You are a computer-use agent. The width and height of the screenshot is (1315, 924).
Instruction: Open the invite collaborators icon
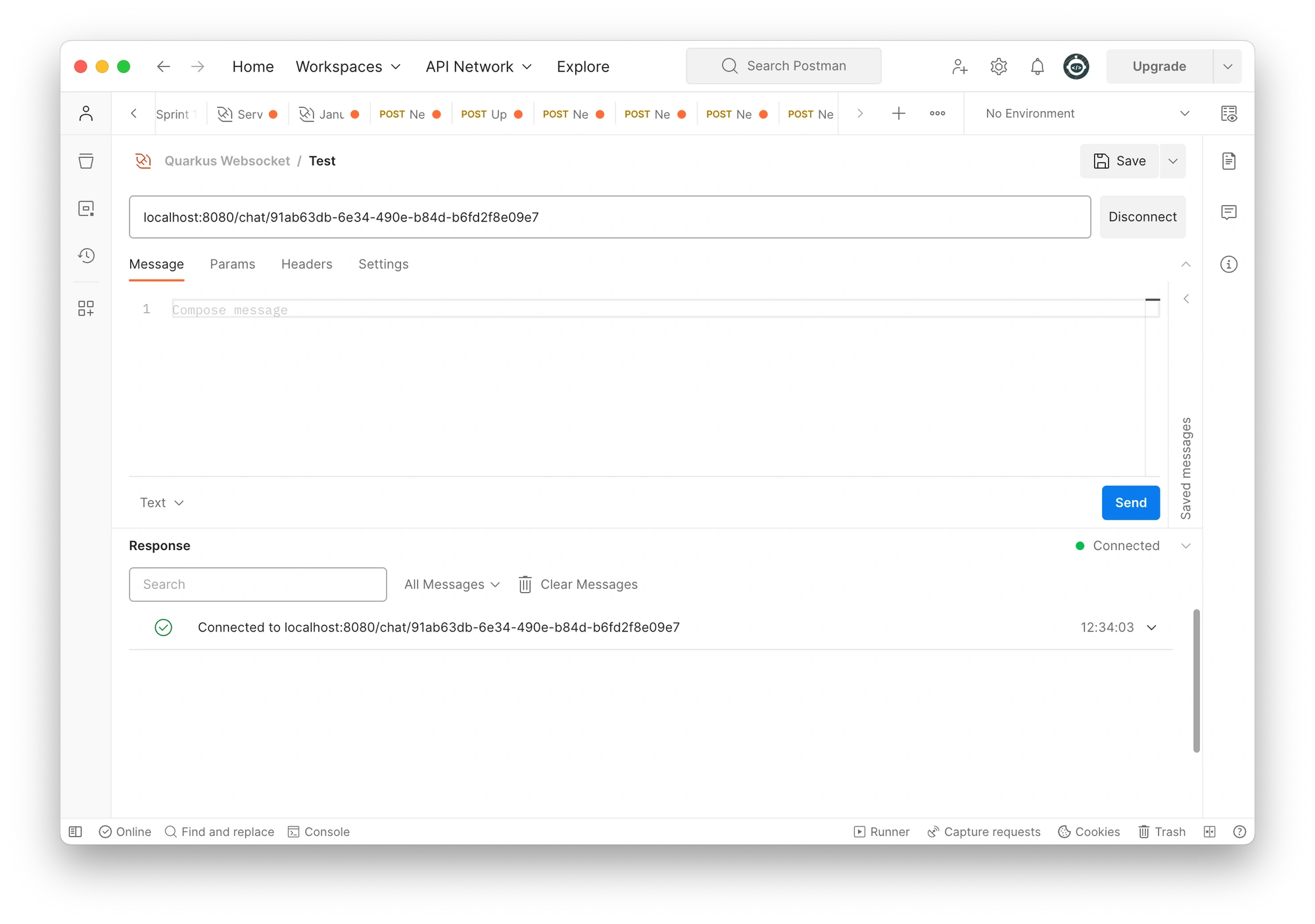pos(959,66)
